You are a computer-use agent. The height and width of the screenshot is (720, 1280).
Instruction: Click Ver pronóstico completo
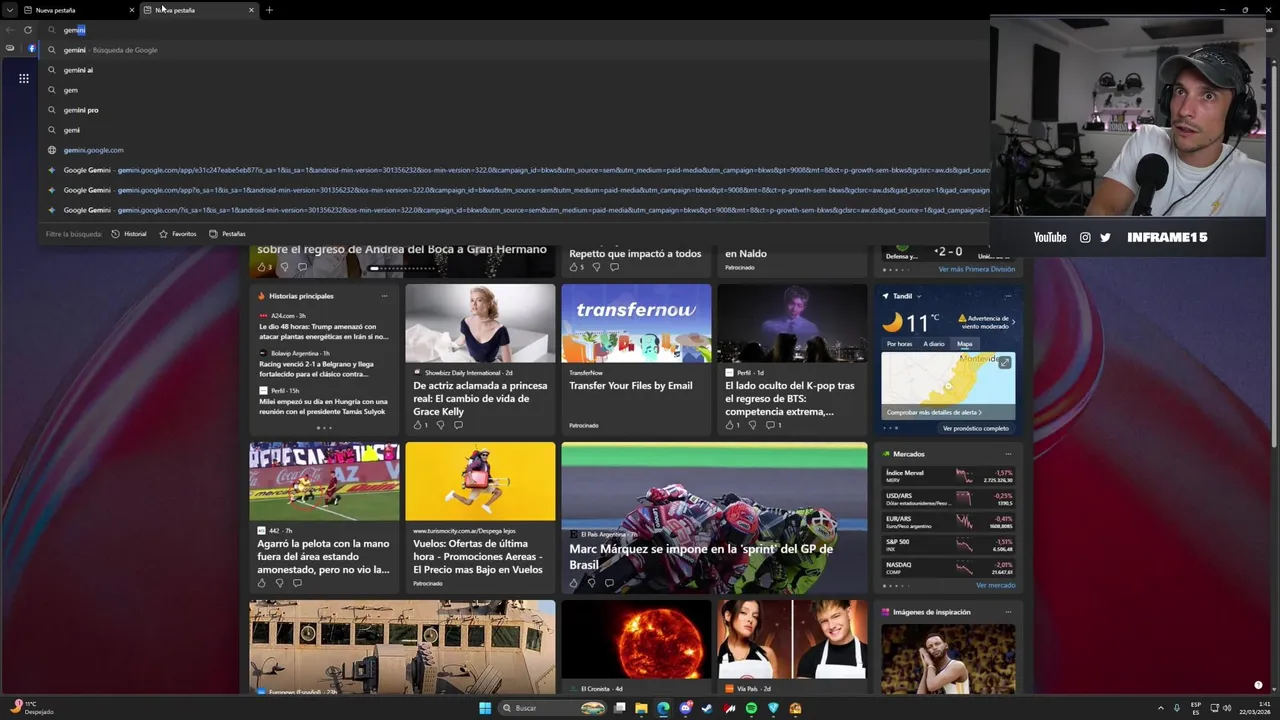(976, 428)
